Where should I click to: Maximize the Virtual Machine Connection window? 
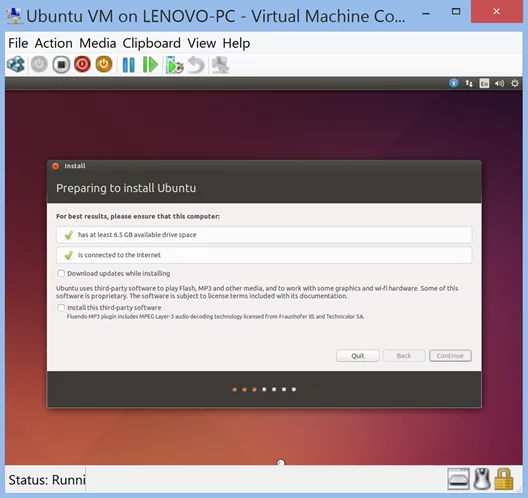(x=456, y=12)
